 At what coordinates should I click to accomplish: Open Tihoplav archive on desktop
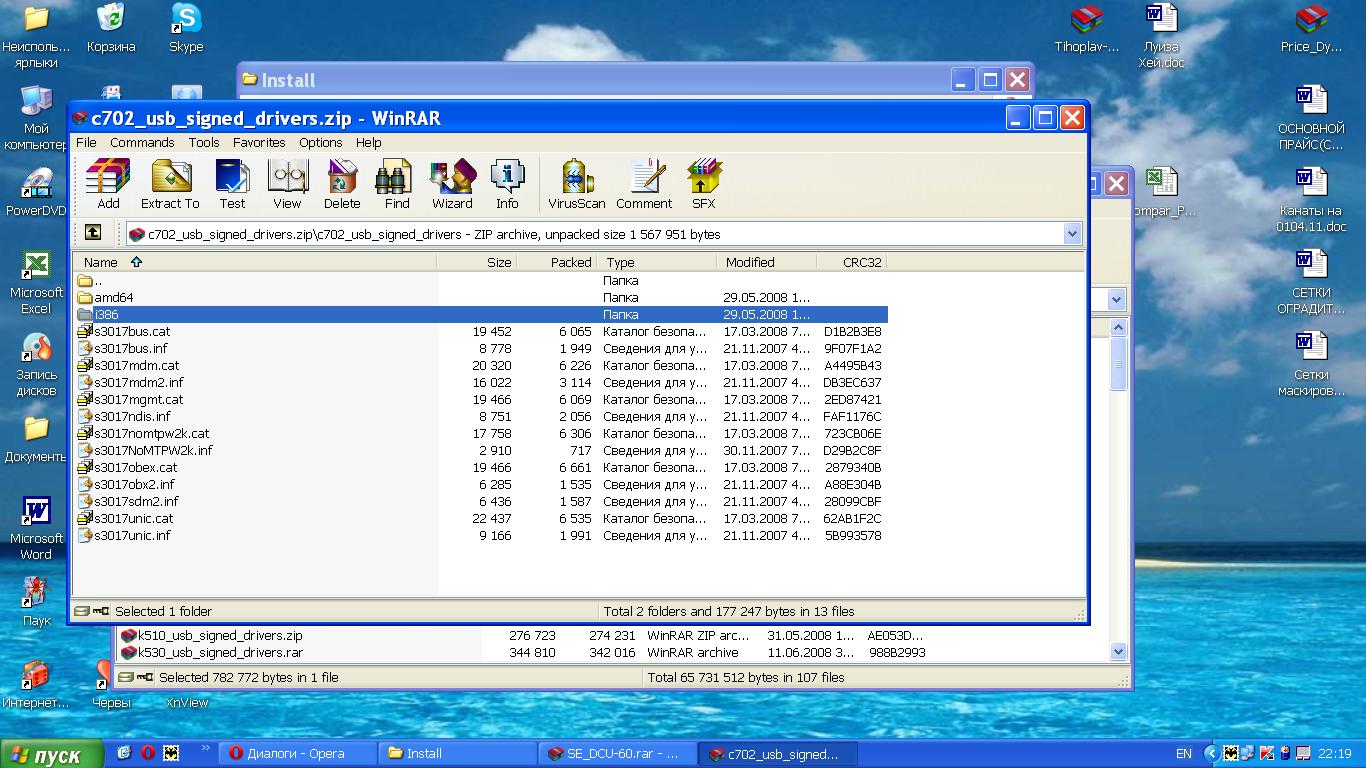click(x=1087, y=28)
